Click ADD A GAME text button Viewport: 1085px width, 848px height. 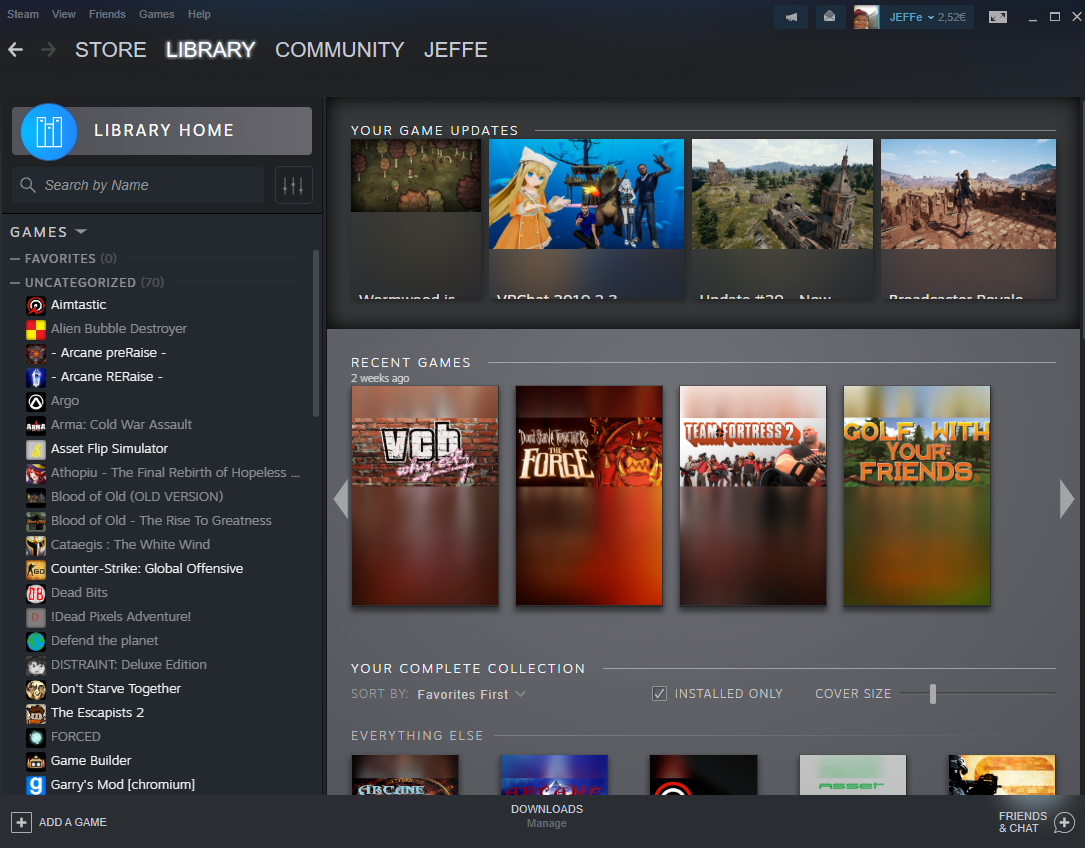pyautogui.click(x=73, y=822)
